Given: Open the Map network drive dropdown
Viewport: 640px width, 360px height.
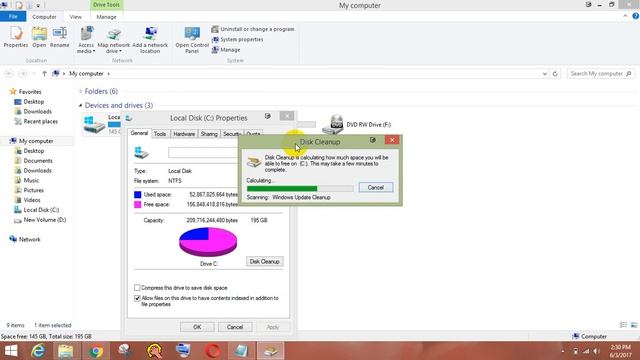Looking at the screenshot, I should click(113, 40).
